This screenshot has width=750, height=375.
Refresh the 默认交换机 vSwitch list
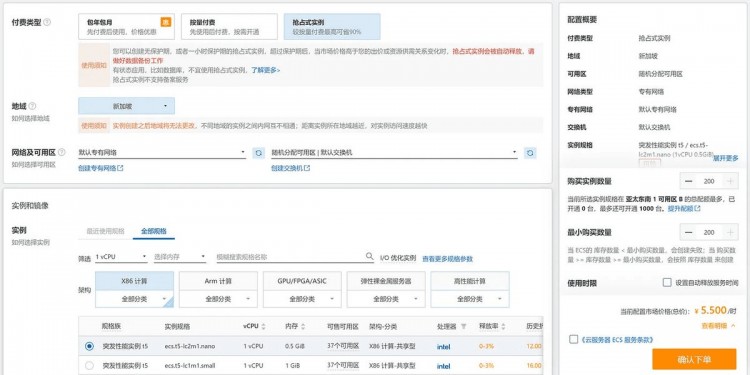530,153
